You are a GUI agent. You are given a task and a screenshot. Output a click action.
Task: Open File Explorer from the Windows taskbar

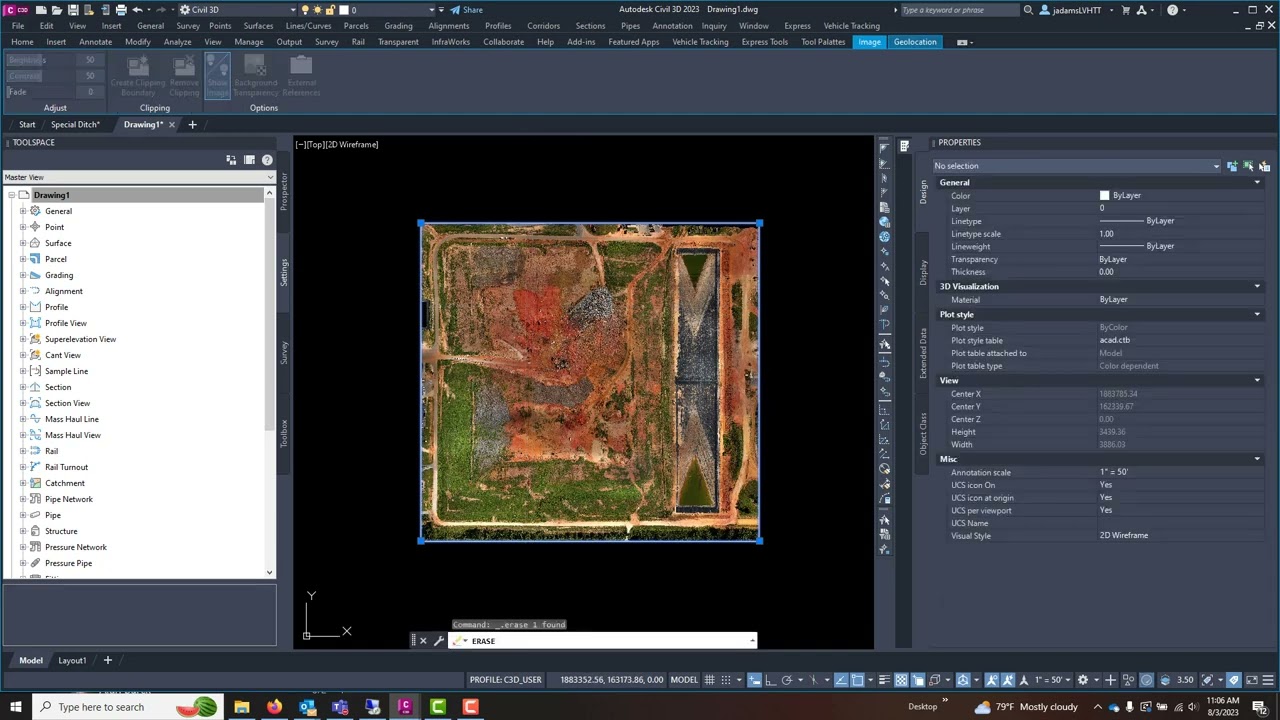241,707
